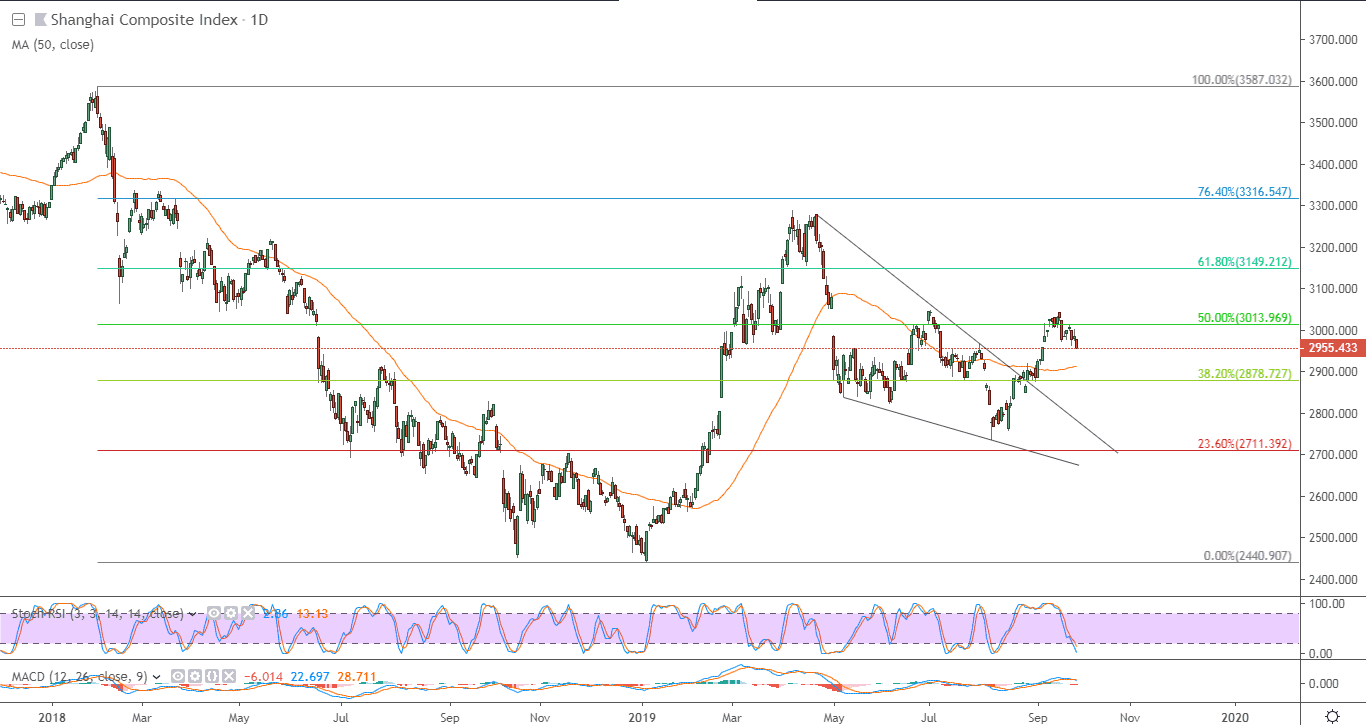Click the Stoch RSI indicator name
The image size is (1366, 725).
[x=97, y=613]
